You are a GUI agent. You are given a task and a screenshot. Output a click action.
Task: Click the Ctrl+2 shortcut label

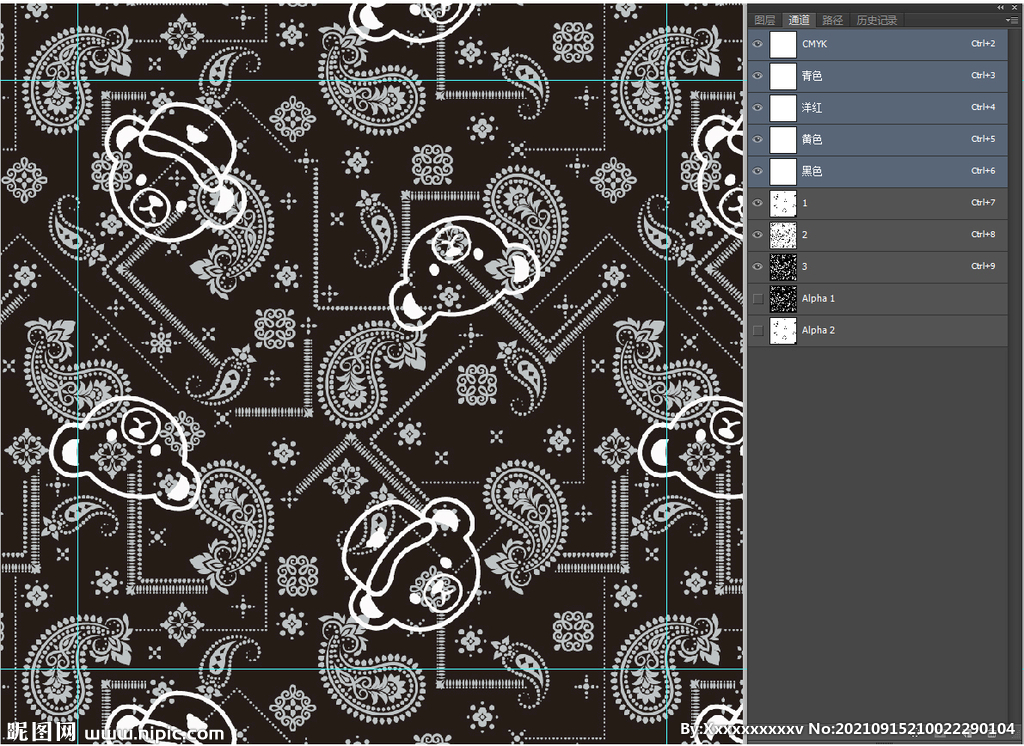[983, 44]
